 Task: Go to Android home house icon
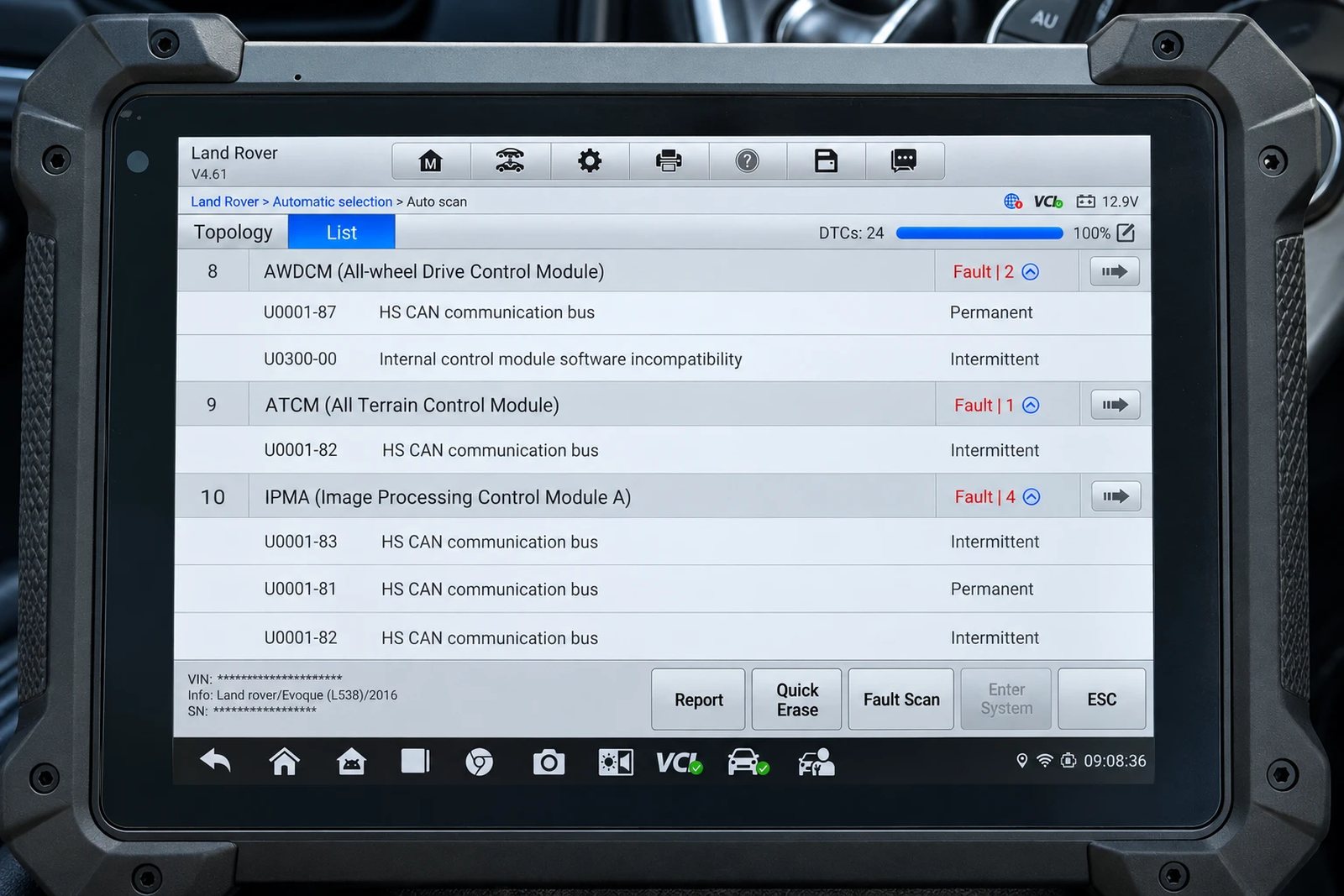click(x=284, y=762)
